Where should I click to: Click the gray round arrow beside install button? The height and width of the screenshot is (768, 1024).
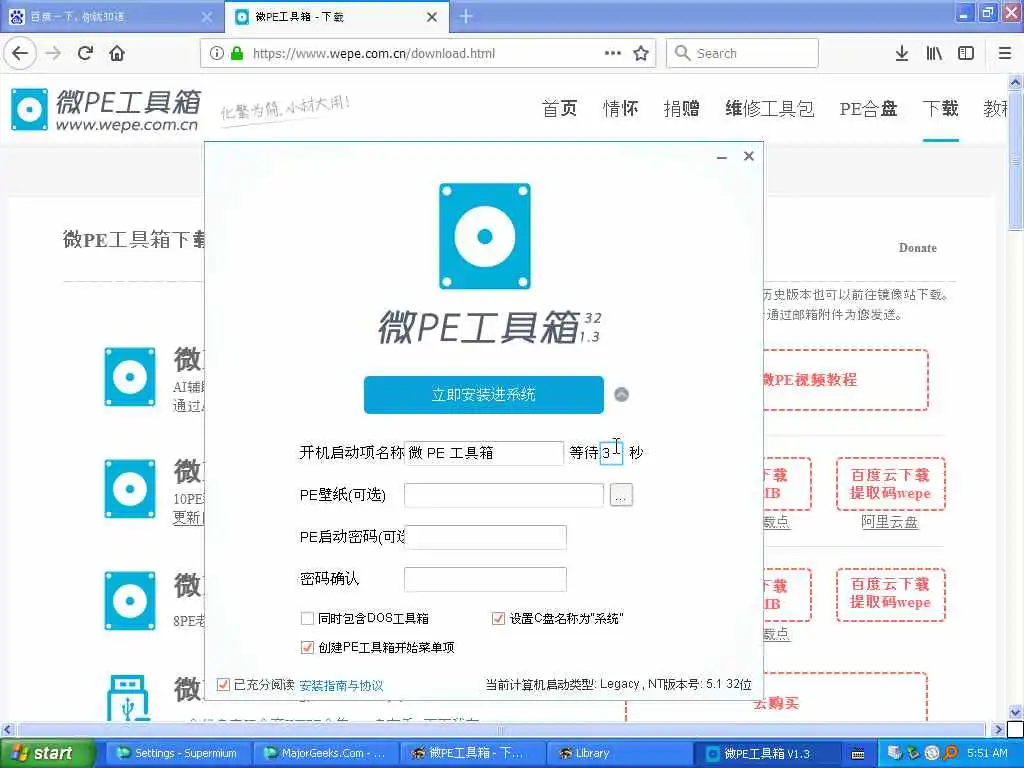click(622, 394)
